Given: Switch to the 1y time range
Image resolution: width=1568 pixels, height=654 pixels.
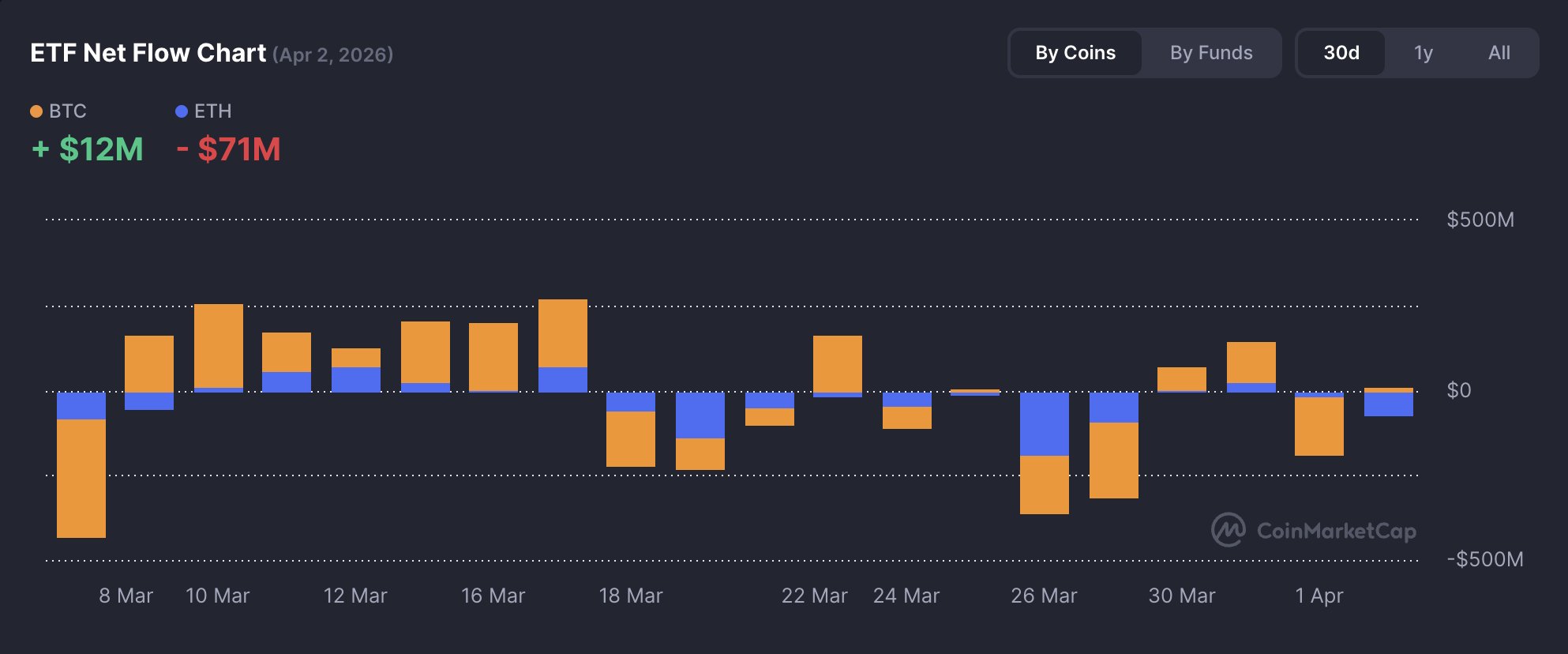Looking at the screenshot, I should 1423,53.
